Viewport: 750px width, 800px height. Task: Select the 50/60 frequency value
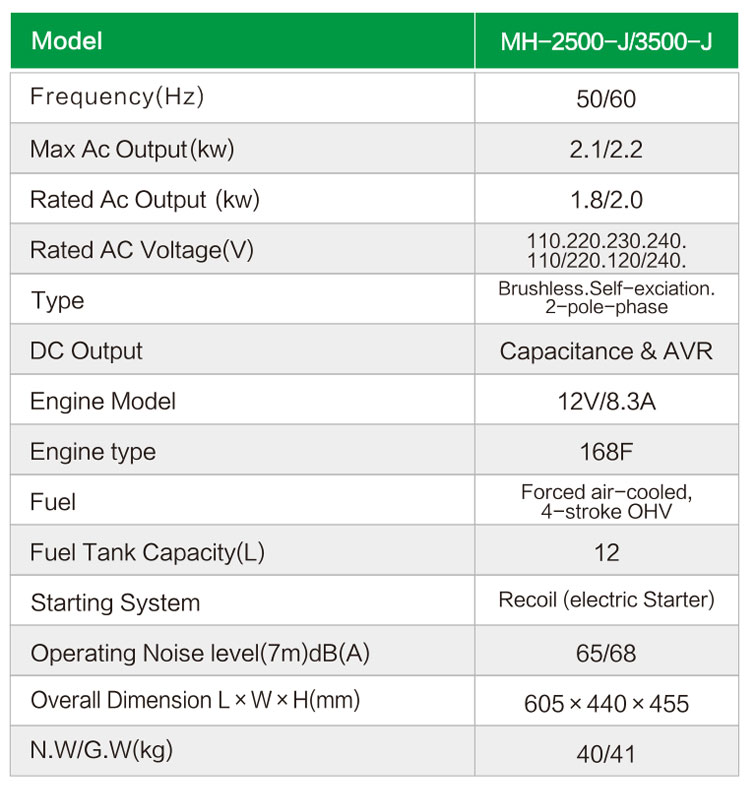coord(606,99)
